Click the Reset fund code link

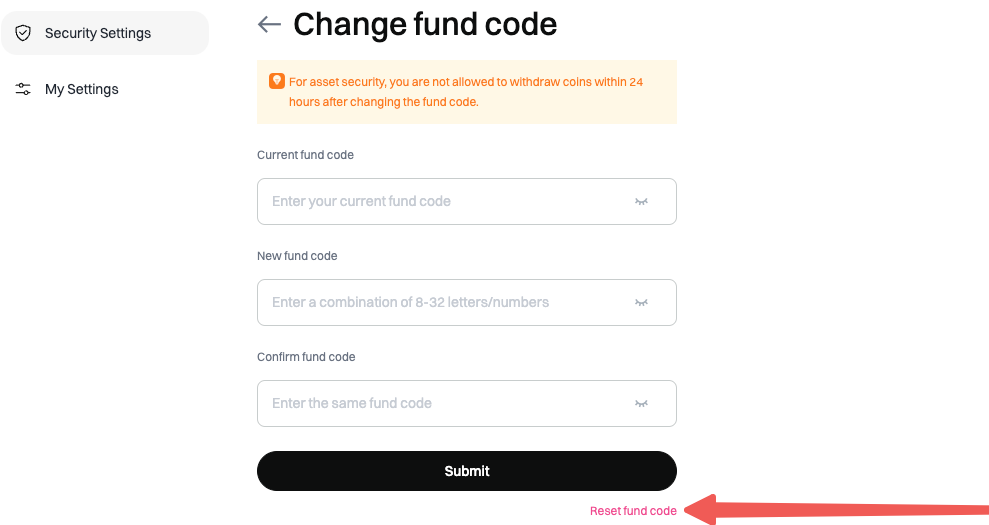633,511
